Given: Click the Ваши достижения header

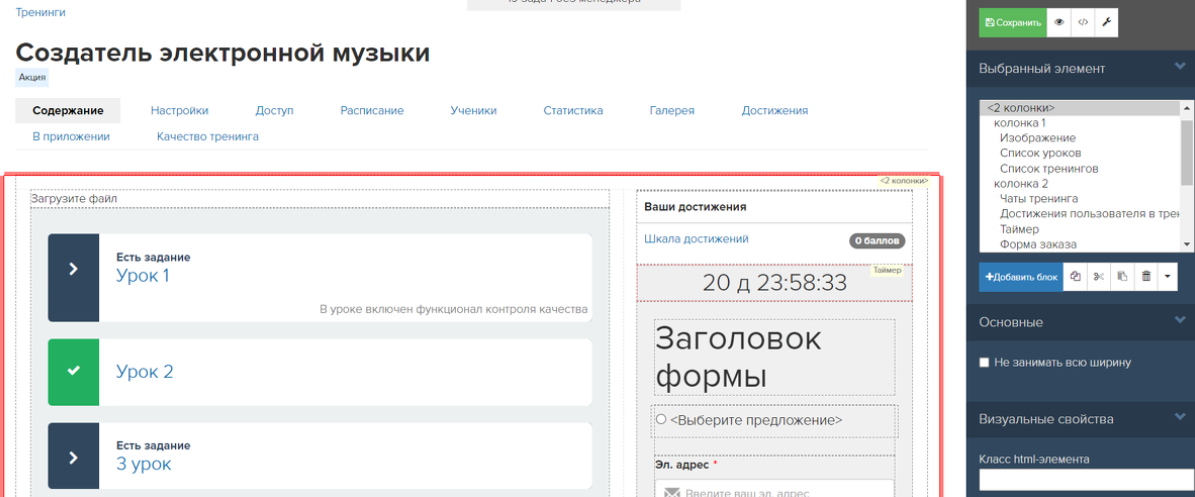Looking at the screenshot, I should (695, 207).
